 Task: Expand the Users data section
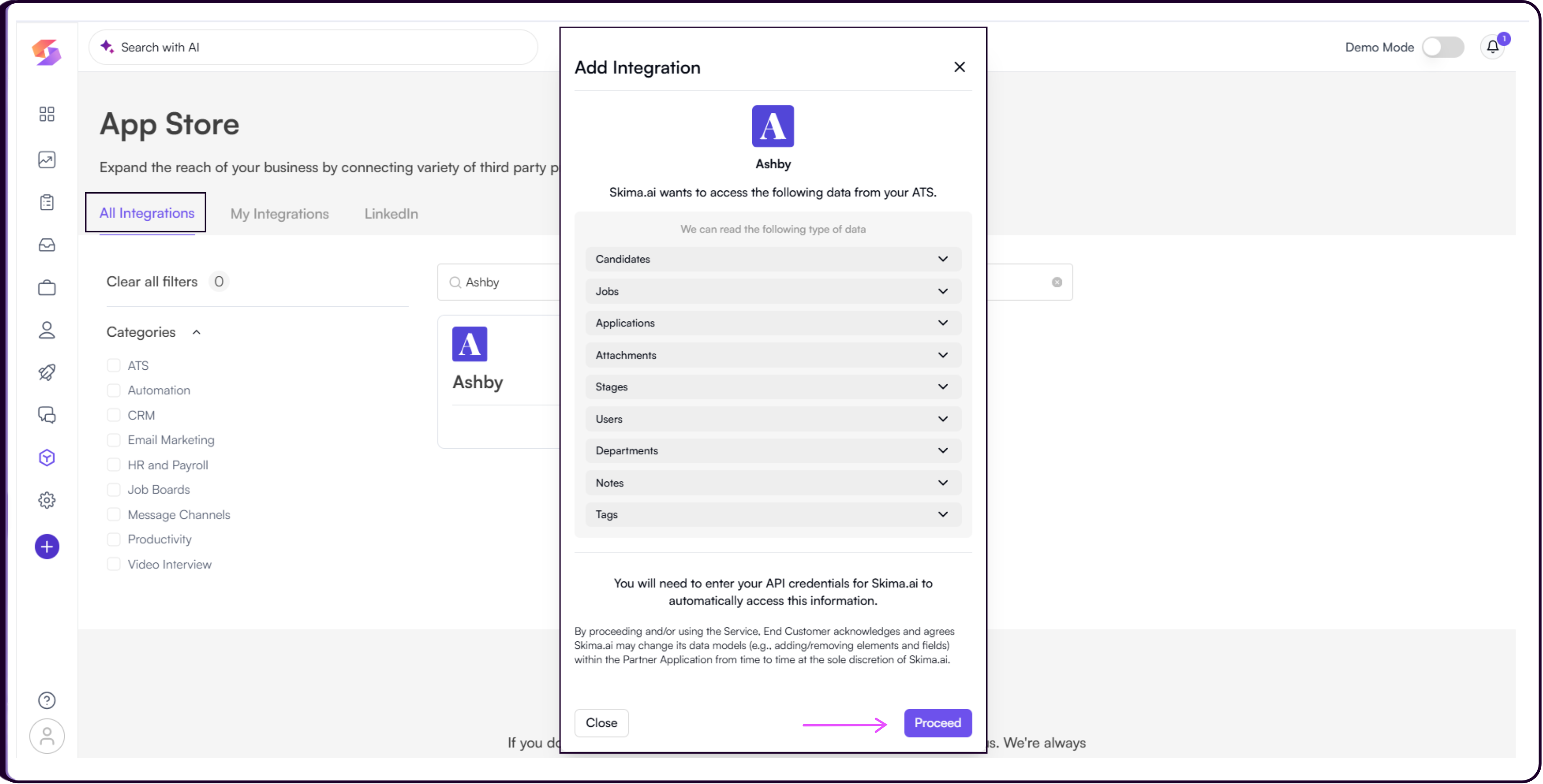pyautogui.click(x=773, y=419)
